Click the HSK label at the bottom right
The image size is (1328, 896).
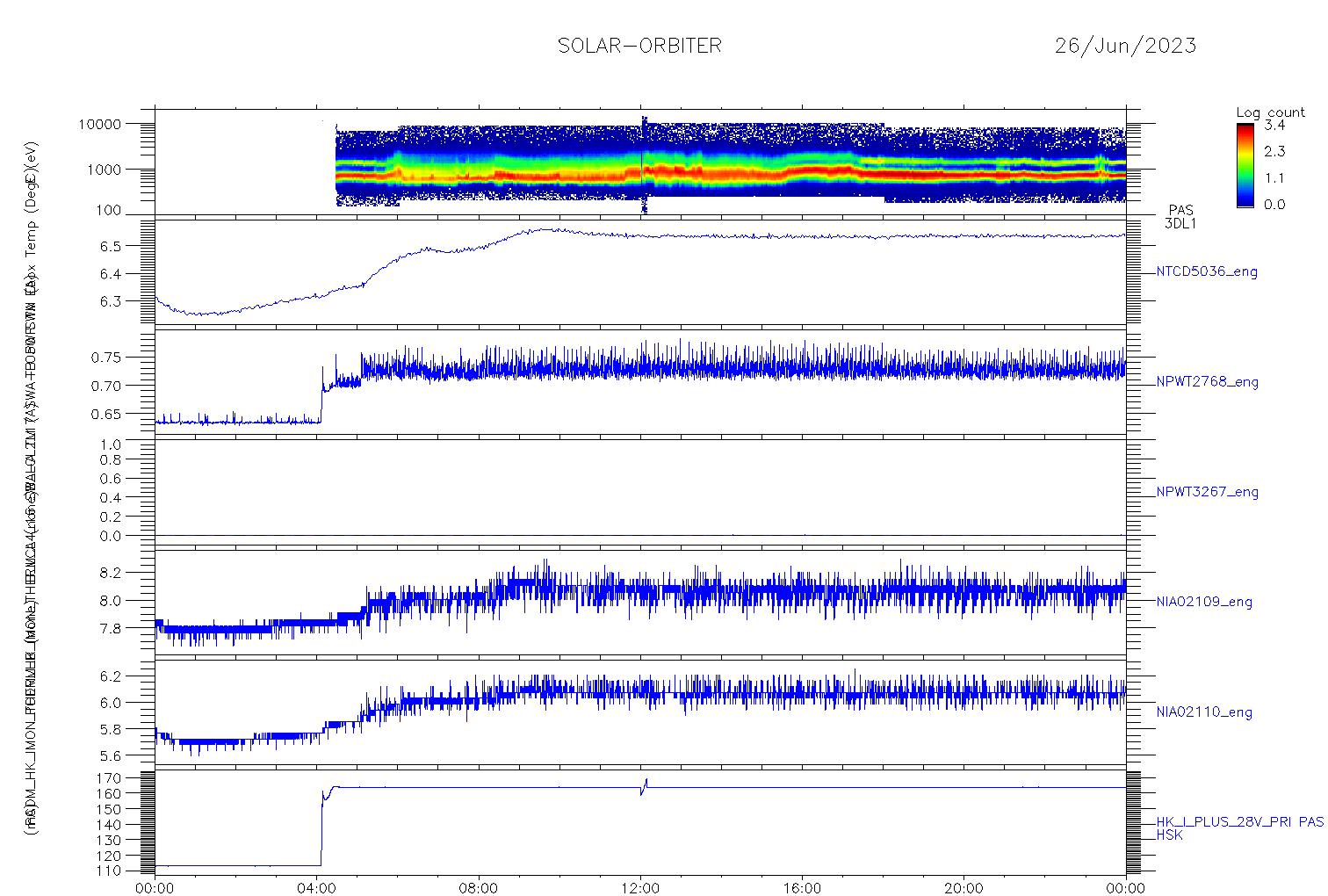click(x=1170, y=835)
